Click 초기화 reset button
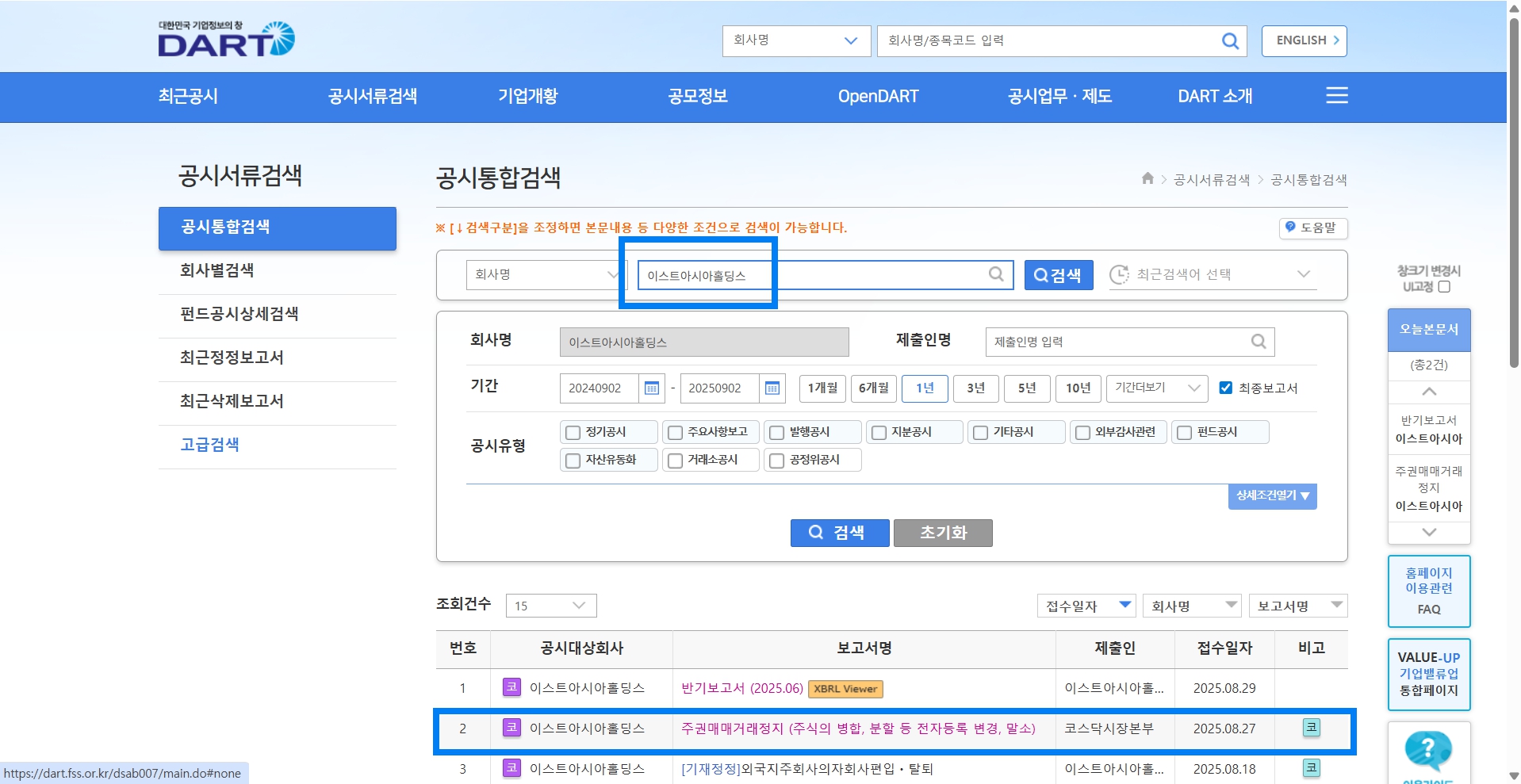 coord(943,533)
